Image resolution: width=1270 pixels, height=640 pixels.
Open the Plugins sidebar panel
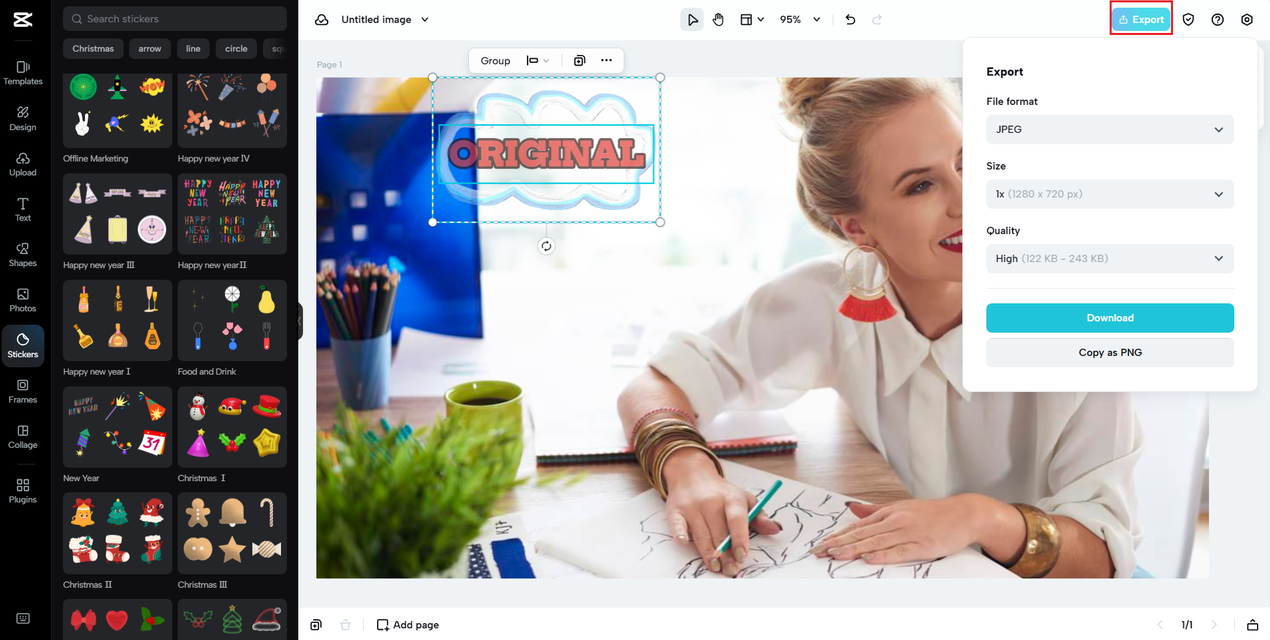23,491
